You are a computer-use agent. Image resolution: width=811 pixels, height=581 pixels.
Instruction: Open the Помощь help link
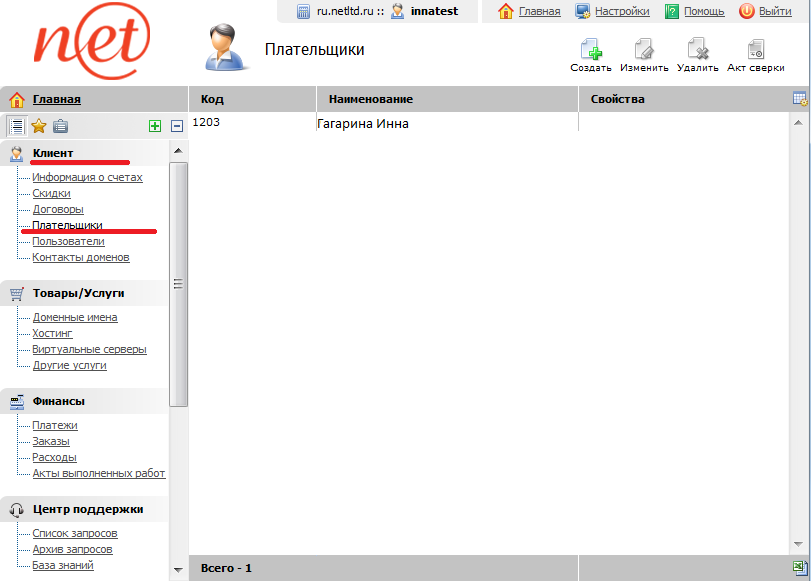pyautogui.click(x=704, y=12)
